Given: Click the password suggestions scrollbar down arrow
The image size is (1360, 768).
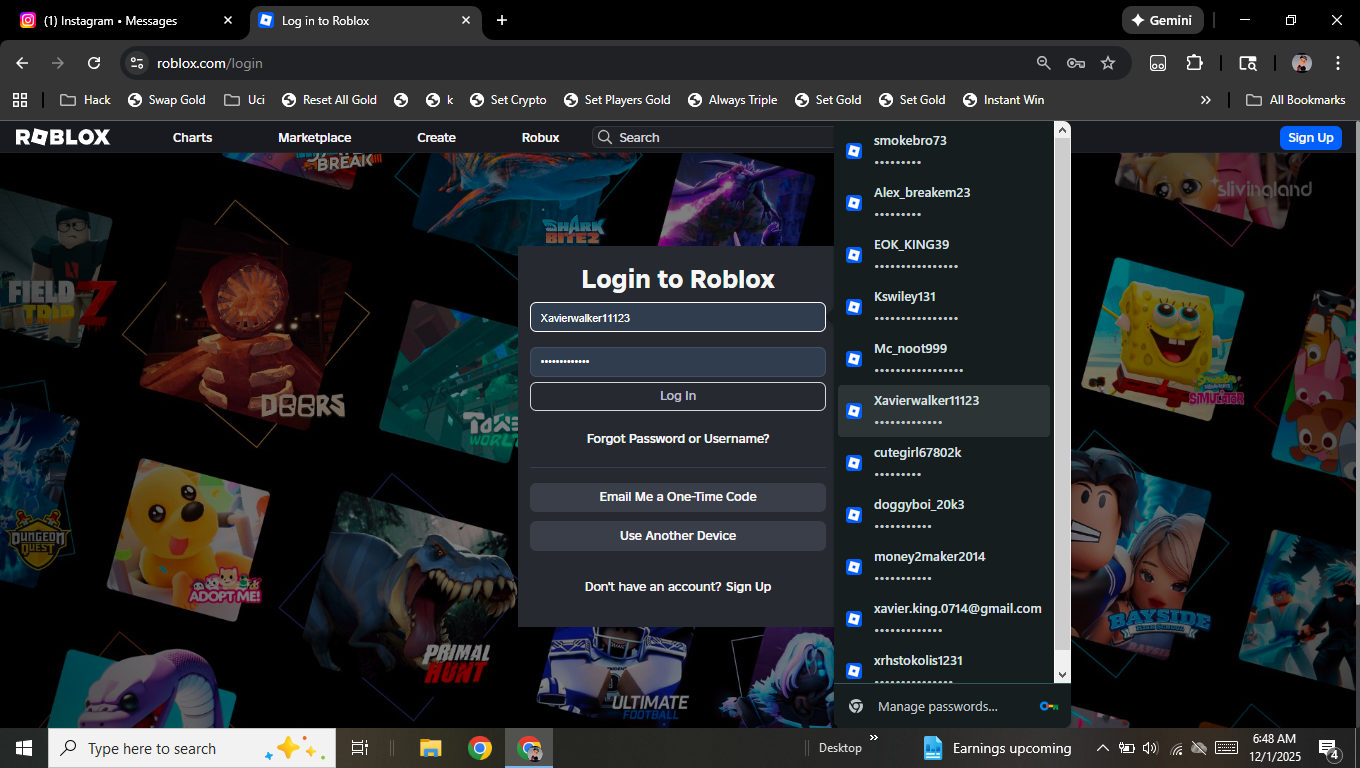Looking at the screenshot, I should click(x=1062, y=675).
